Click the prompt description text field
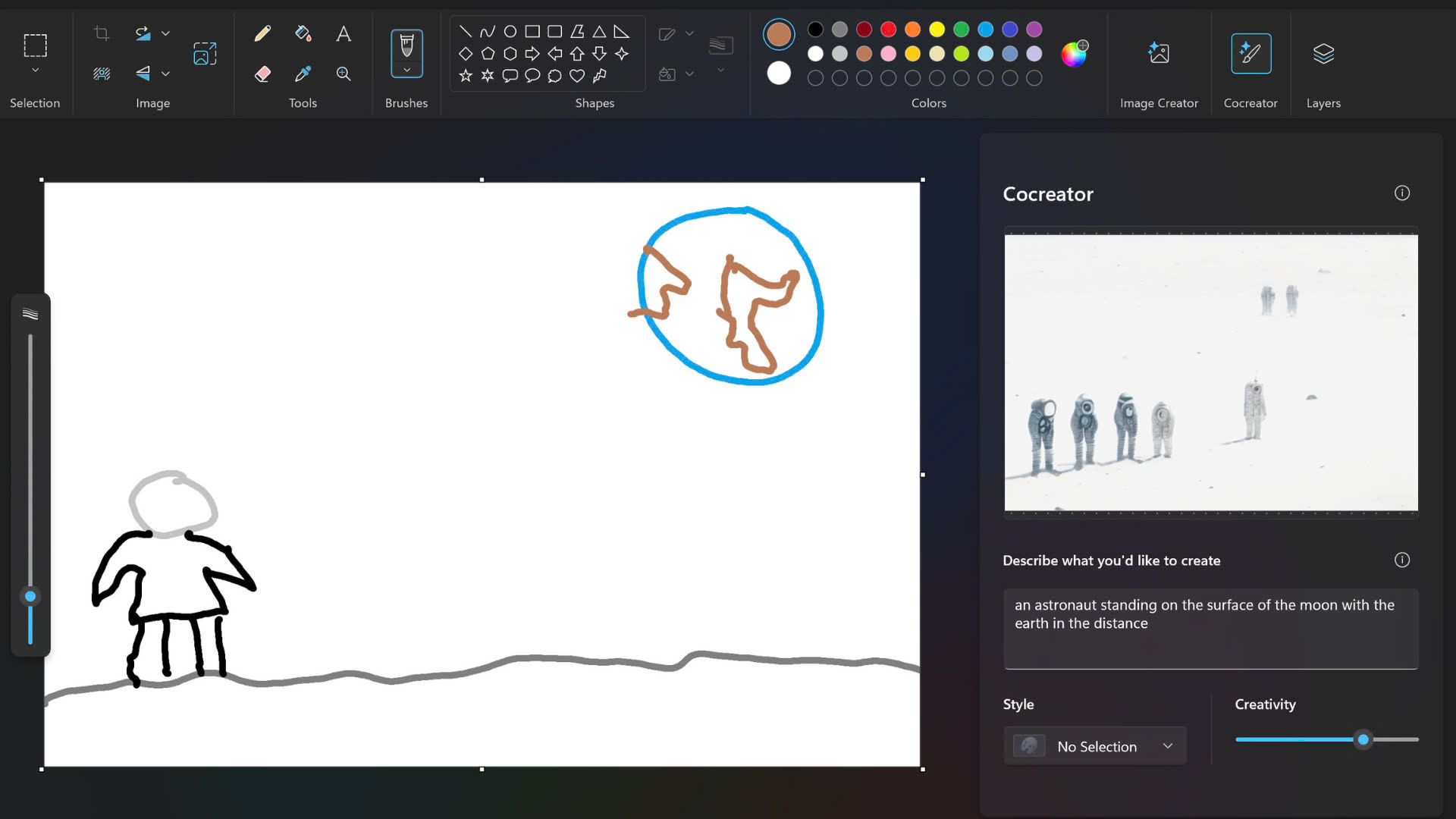Image resolution: width=1456 pixels, height=819 pixels. coord(1210,628)
